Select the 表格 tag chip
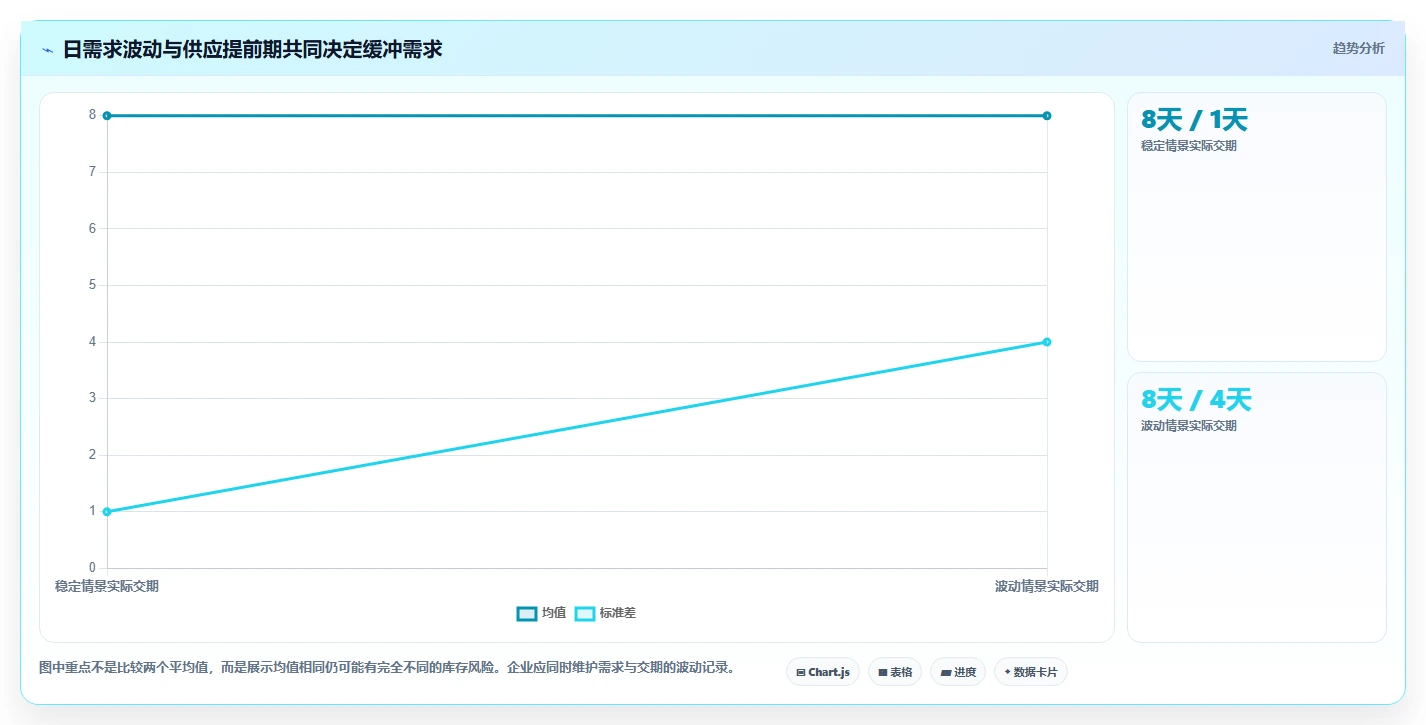This screenshot has height=725, width=1426. pyautogui.click(x=895, y=672)
